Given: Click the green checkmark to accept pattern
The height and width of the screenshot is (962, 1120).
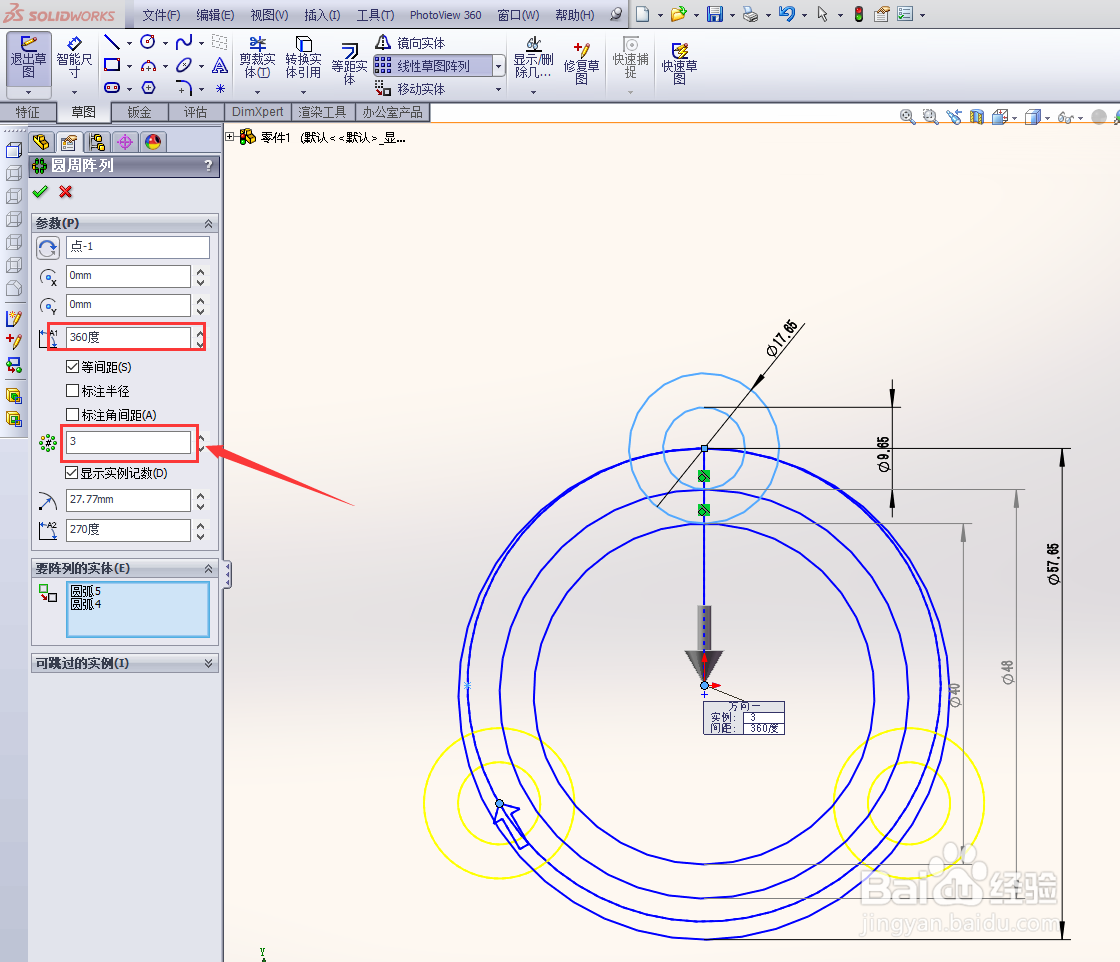Looking at the screenshot, I should pyautogui.click(x=41, y=191).
